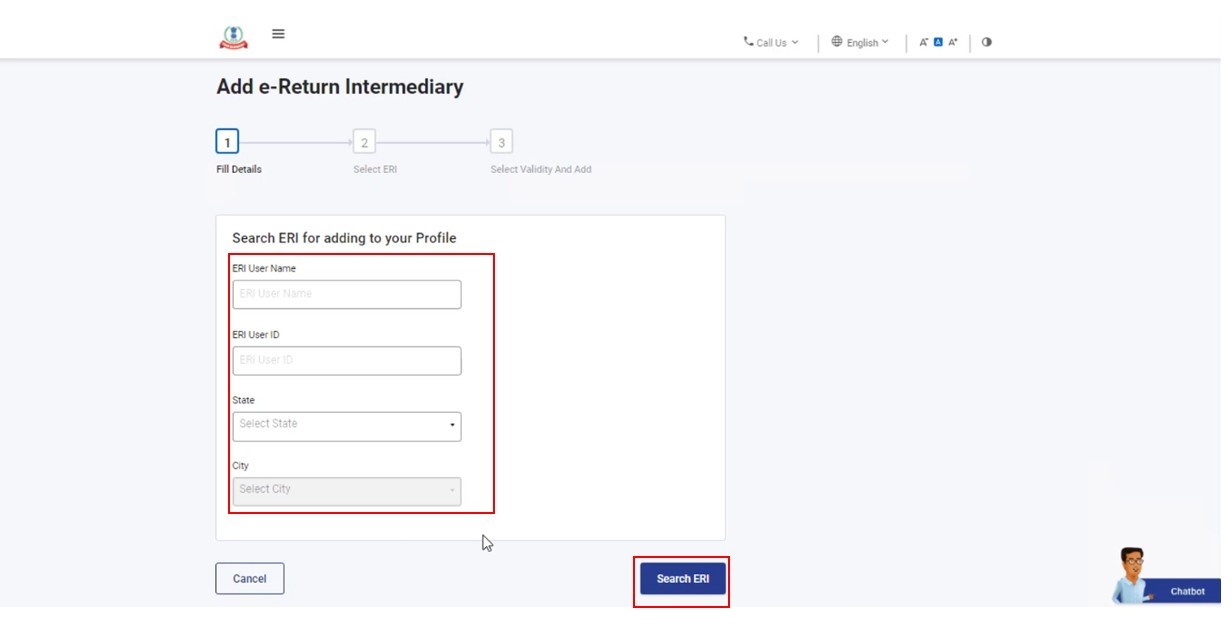Screen dimensions: 1232x639
Task: Go to step 1 Fill Details
Action: (x=227, y=143)
